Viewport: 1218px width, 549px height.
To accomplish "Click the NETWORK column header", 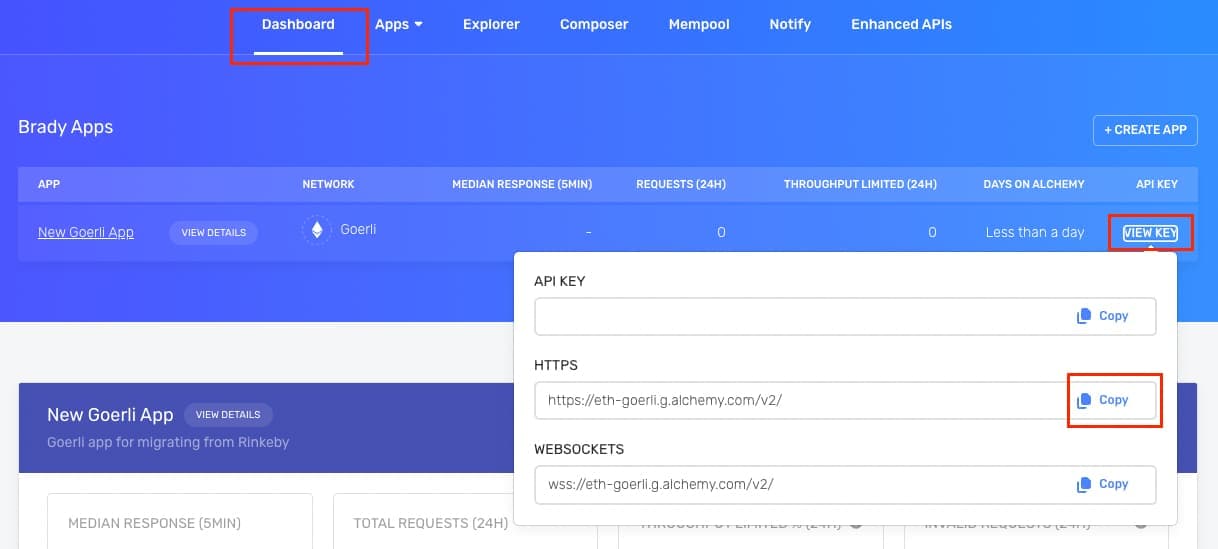I will tap(328, 185).
